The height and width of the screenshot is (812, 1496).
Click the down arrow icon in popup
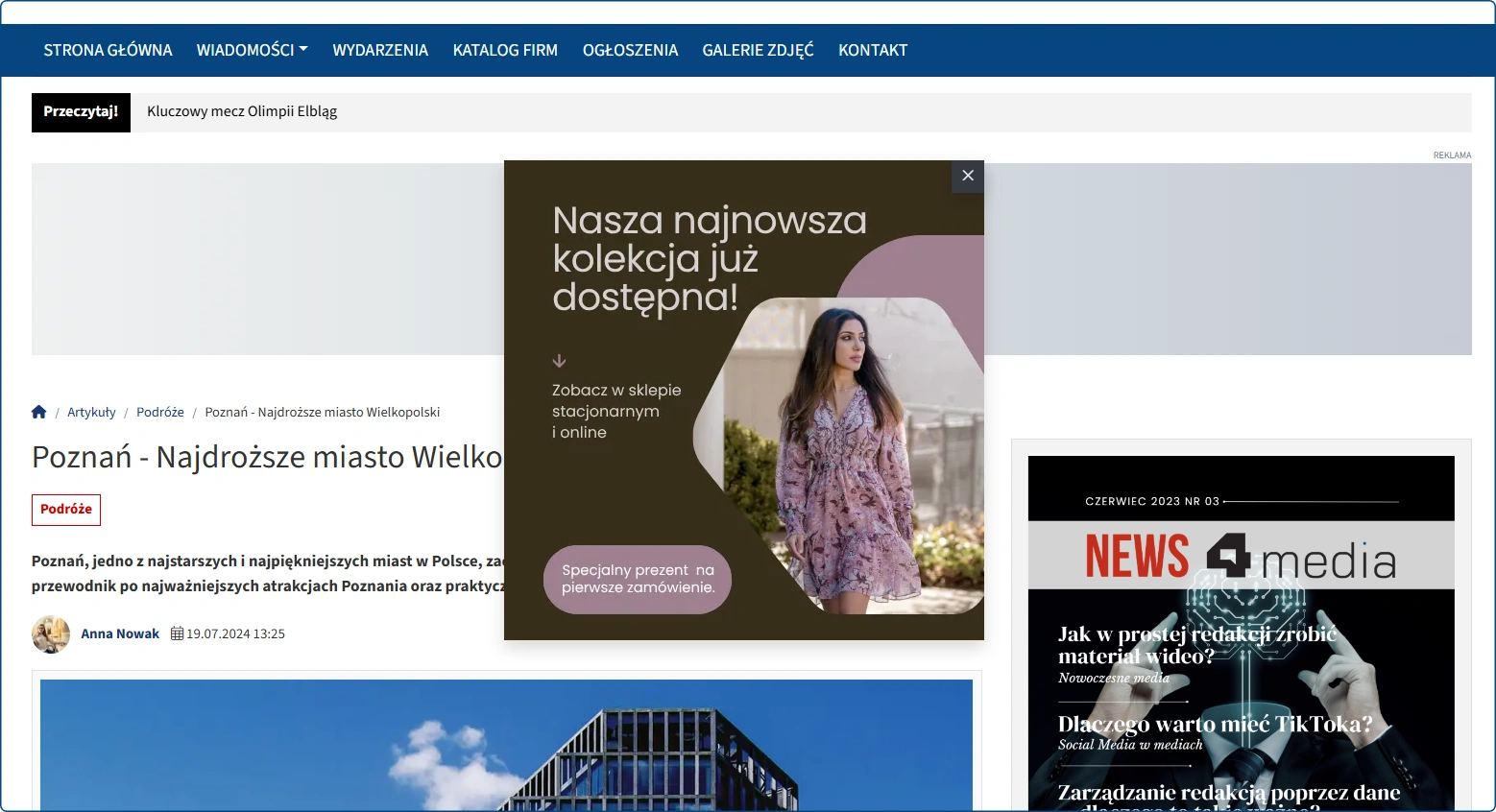[x=559, y=361]
